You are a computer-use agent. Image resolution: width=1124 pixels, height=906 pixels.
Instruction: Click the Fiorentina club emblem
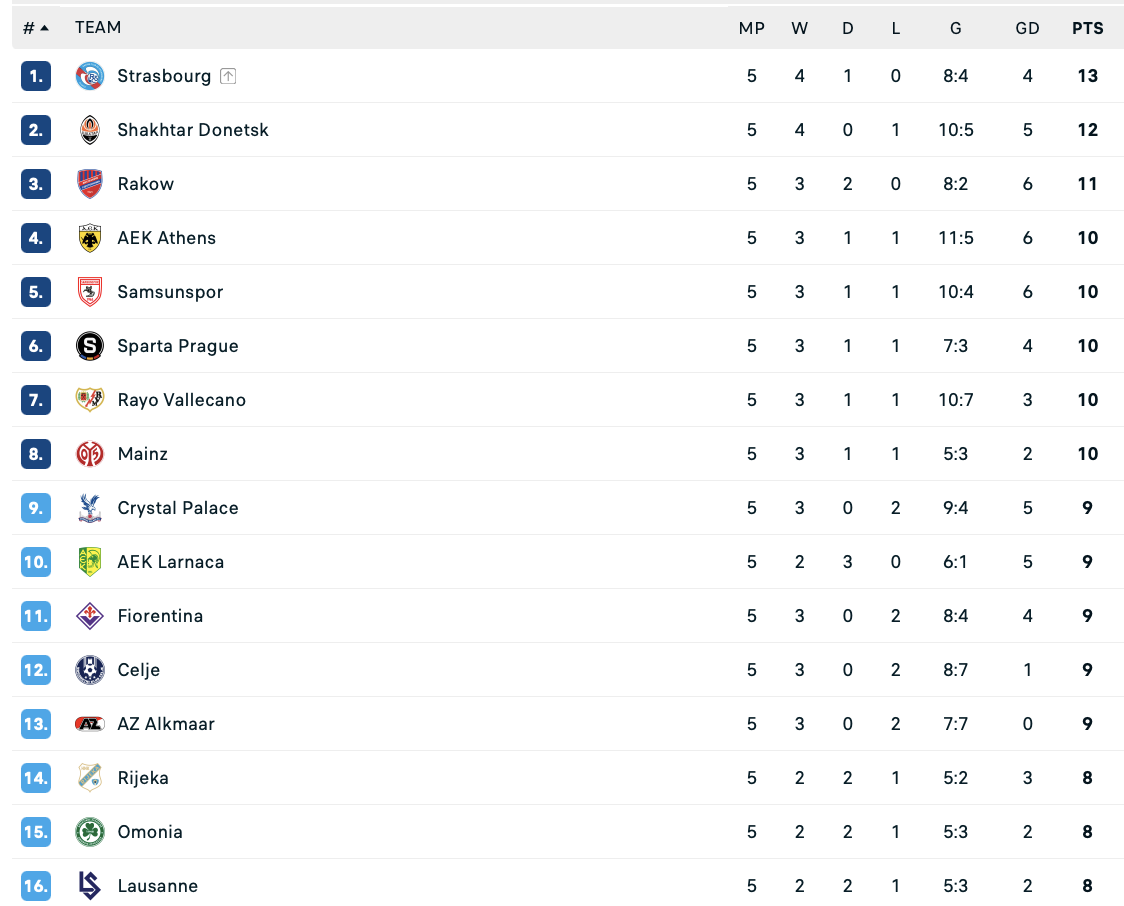pyautogui.click(x=90, y=616)
